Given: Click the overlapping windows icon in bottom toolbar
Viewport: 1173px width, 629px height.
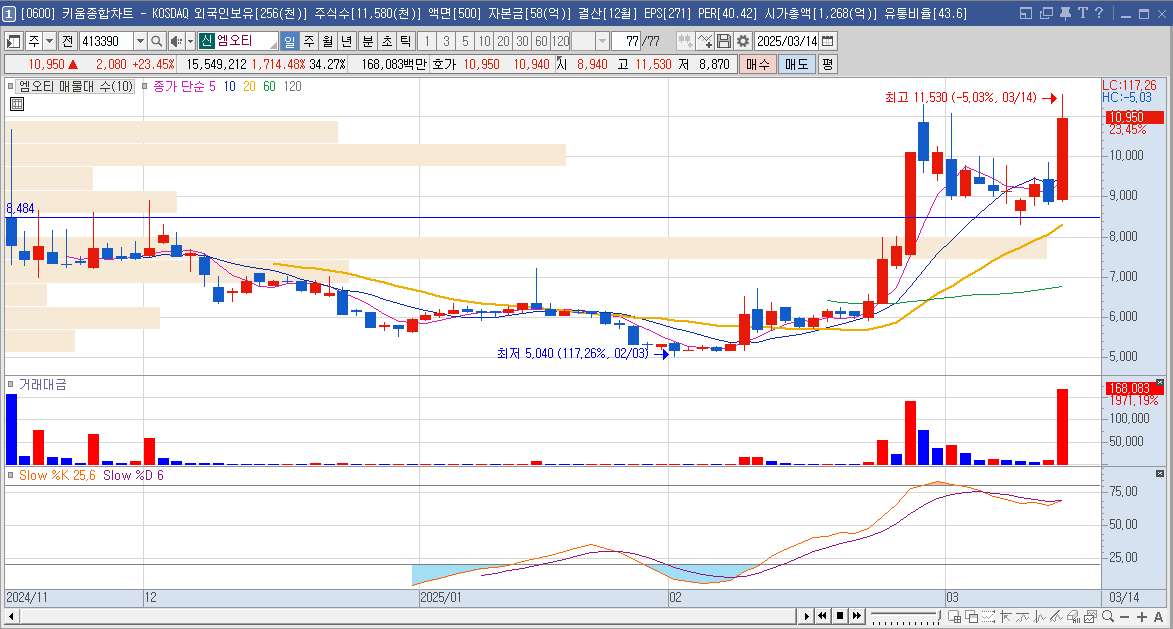Looking at the screenshot, I should click(972, 616).
